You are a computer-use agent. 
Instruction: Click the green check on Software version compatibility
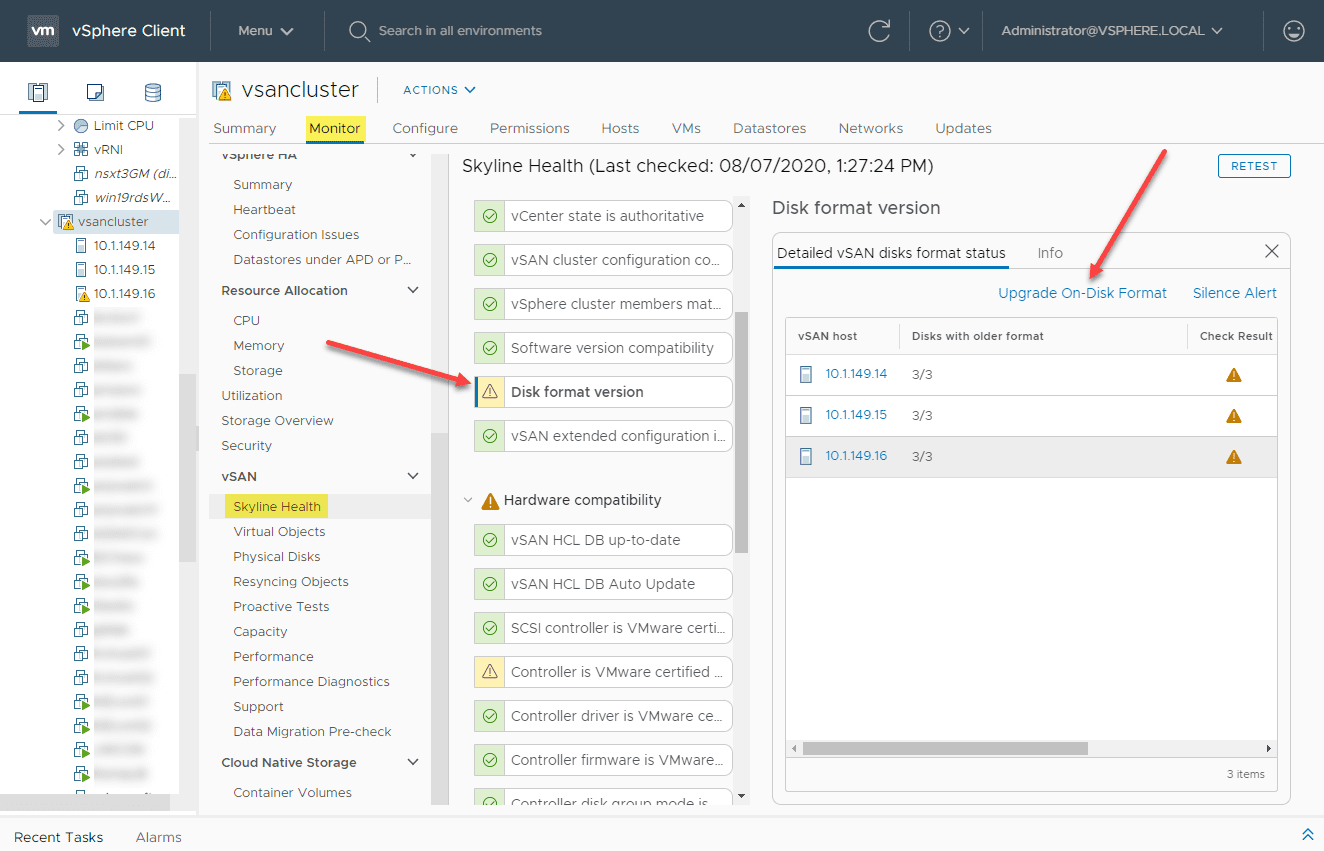(x=489, y=348)
